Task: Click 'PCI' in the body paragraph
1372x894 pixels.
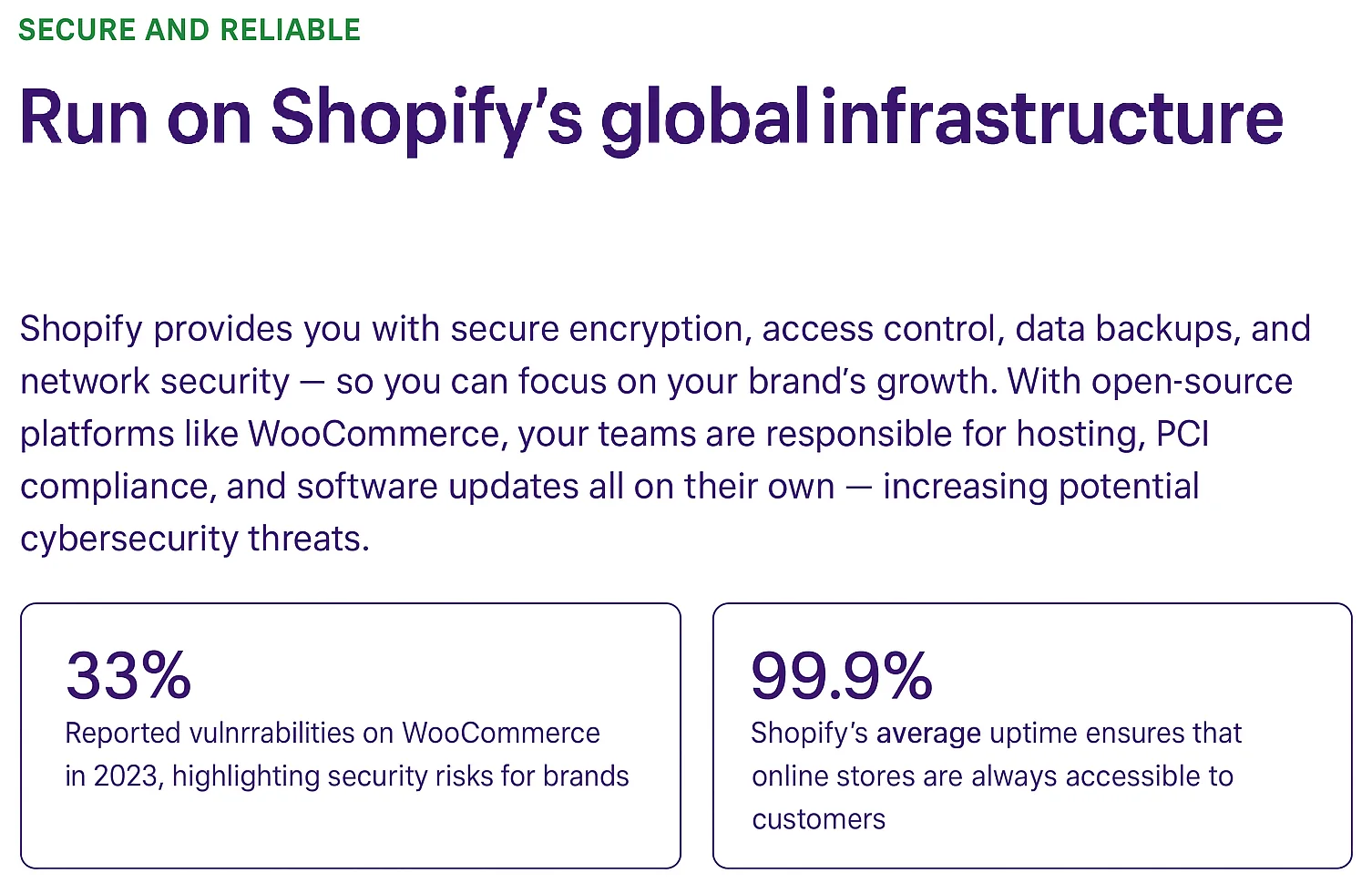Action: tap(1182, 434)
